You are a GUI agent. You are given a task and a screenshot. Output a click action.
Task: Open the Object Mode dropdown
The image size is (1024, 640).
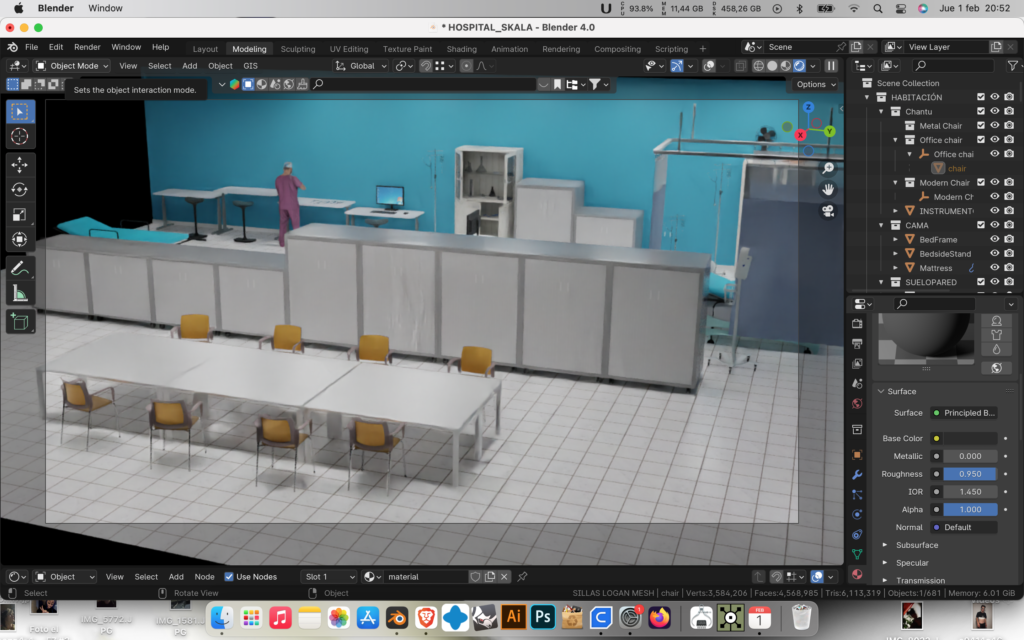[x=73, y=66]
